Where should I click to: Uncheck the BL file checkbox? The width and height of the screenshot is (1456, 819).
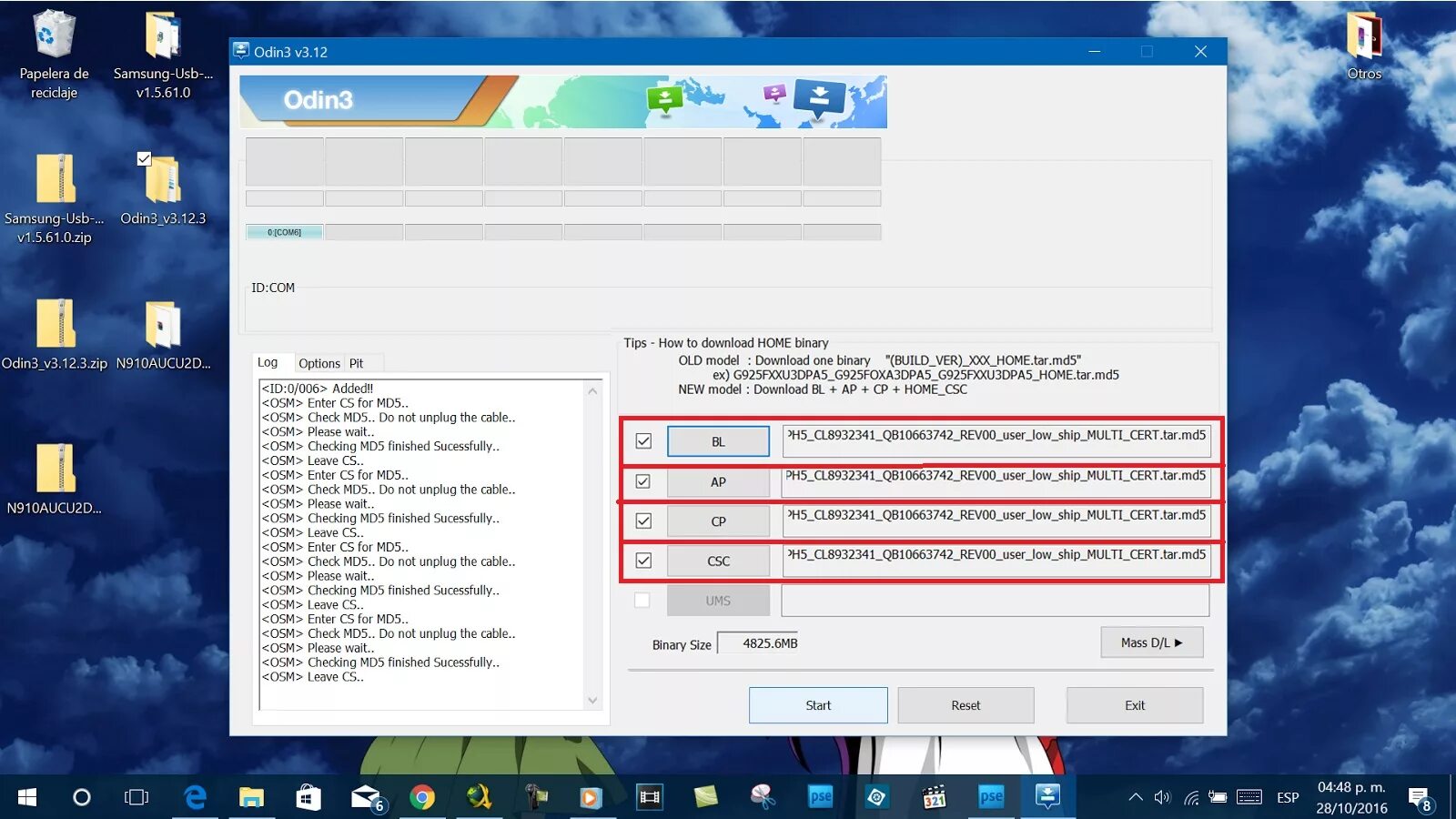tap(643, 441)
